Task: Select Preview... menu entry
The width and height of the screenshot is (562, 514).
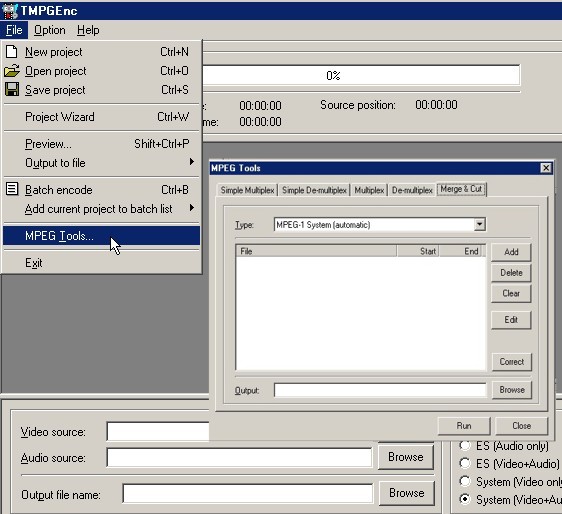Action: pyautogui.click(x=101, y=144)
